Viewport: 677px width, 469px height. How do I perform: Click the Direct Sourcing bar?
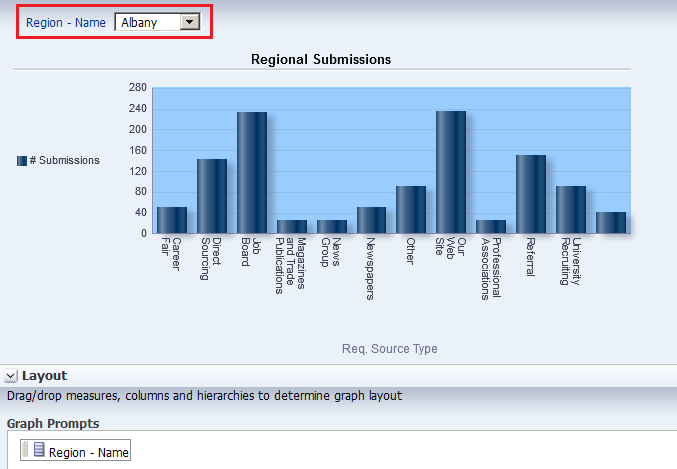point(212,196)
